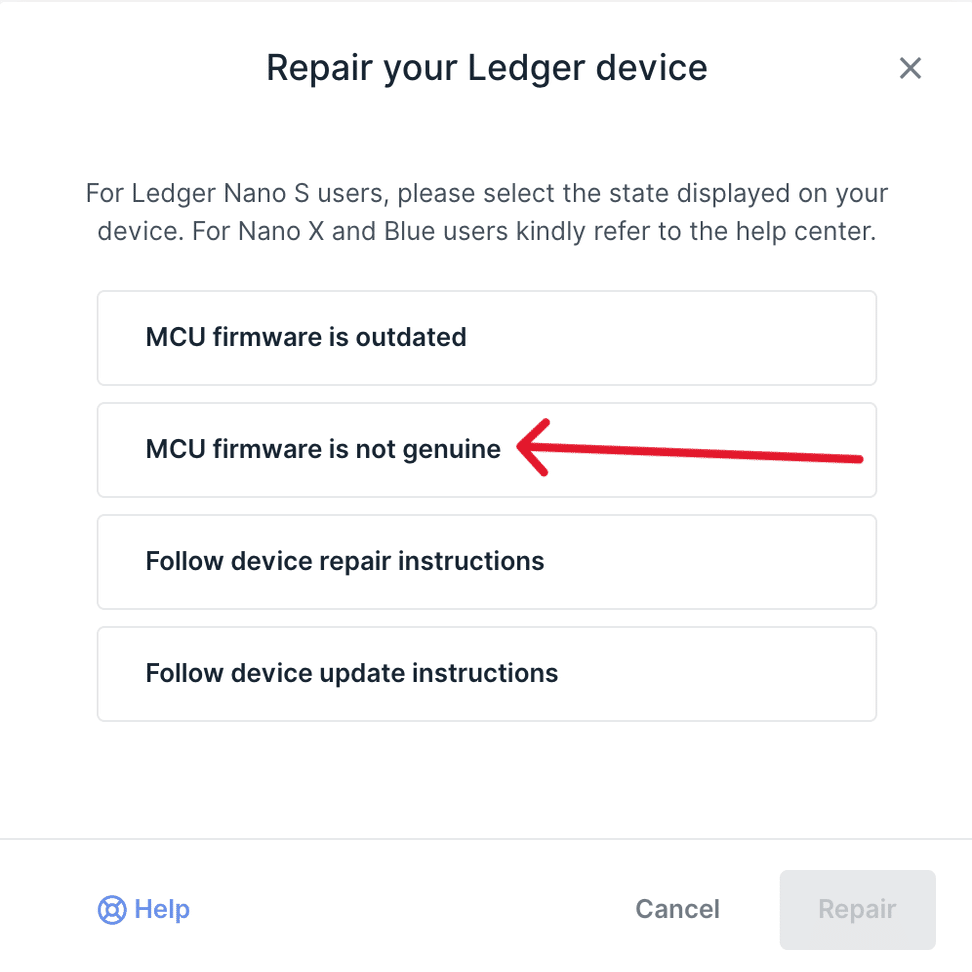Click the lifebuoy Help icon
The image size is (972, 972).
[111, 909]
